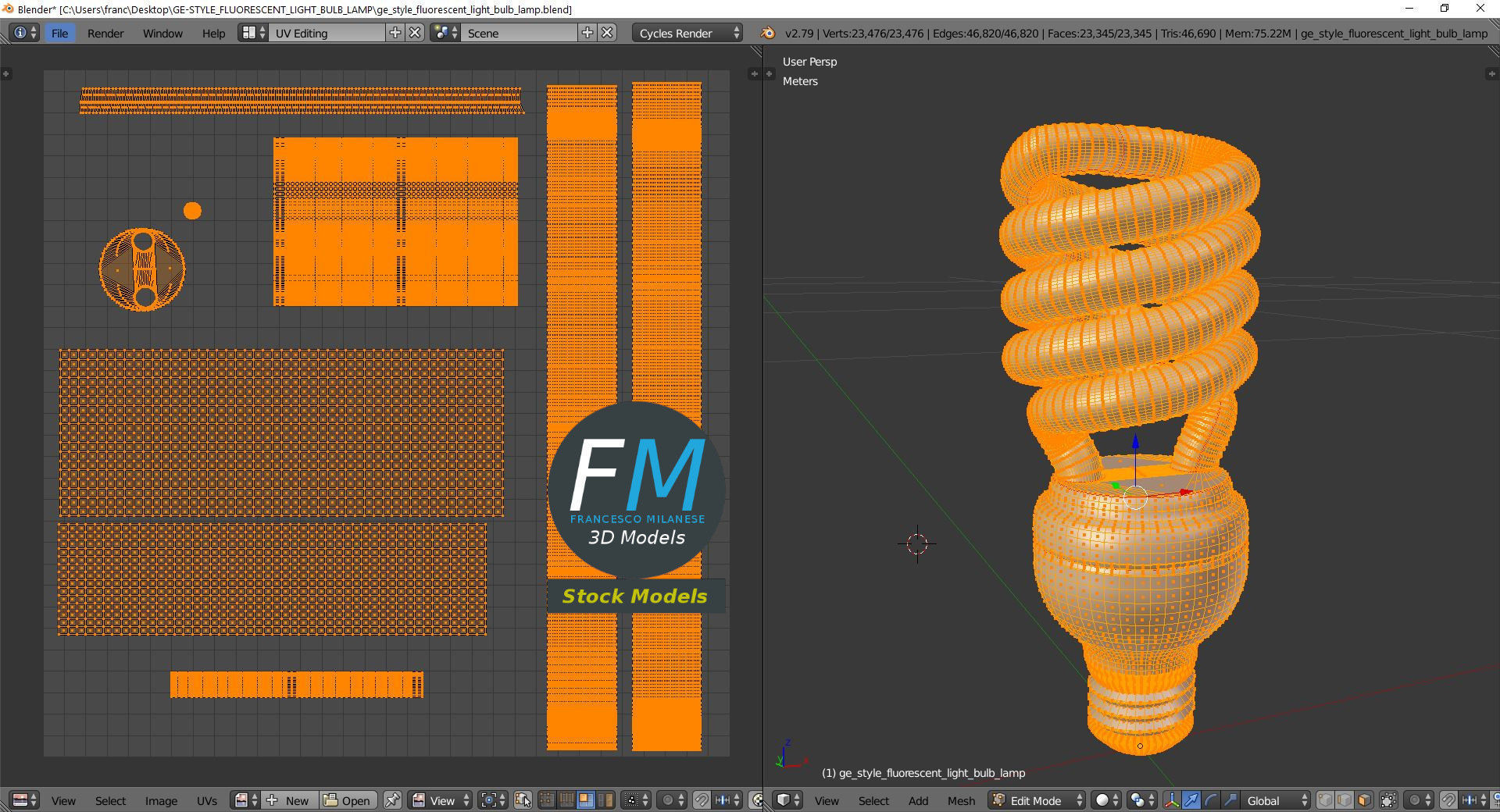Select mesh vertex select mode
Screen dimensions: 1500x812
pos(1326,800)
